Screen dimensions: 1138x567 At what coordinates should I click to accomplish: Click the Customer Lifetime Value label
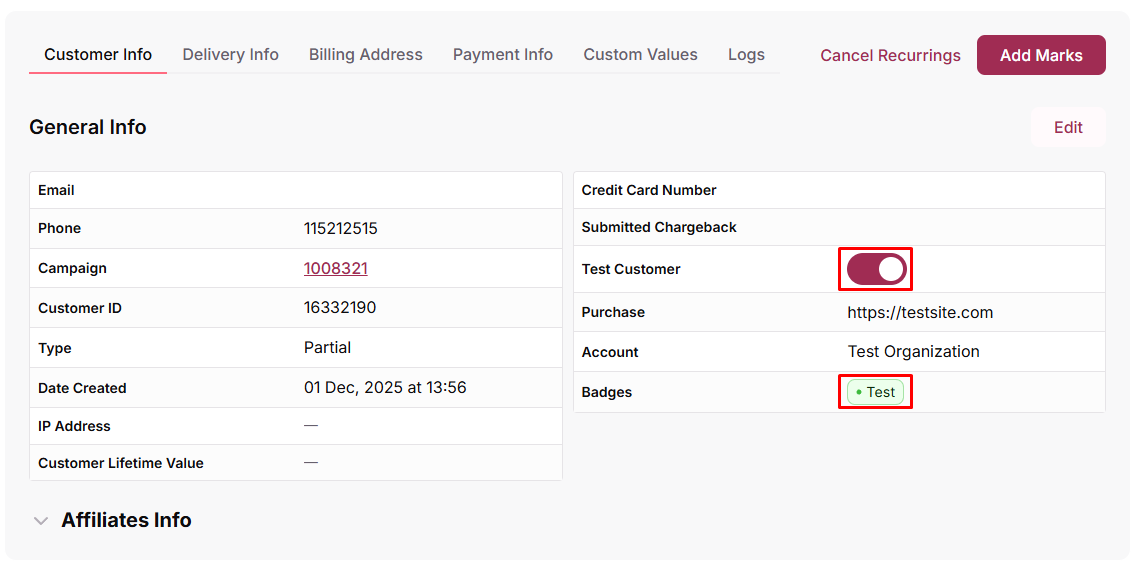(120, 463)
